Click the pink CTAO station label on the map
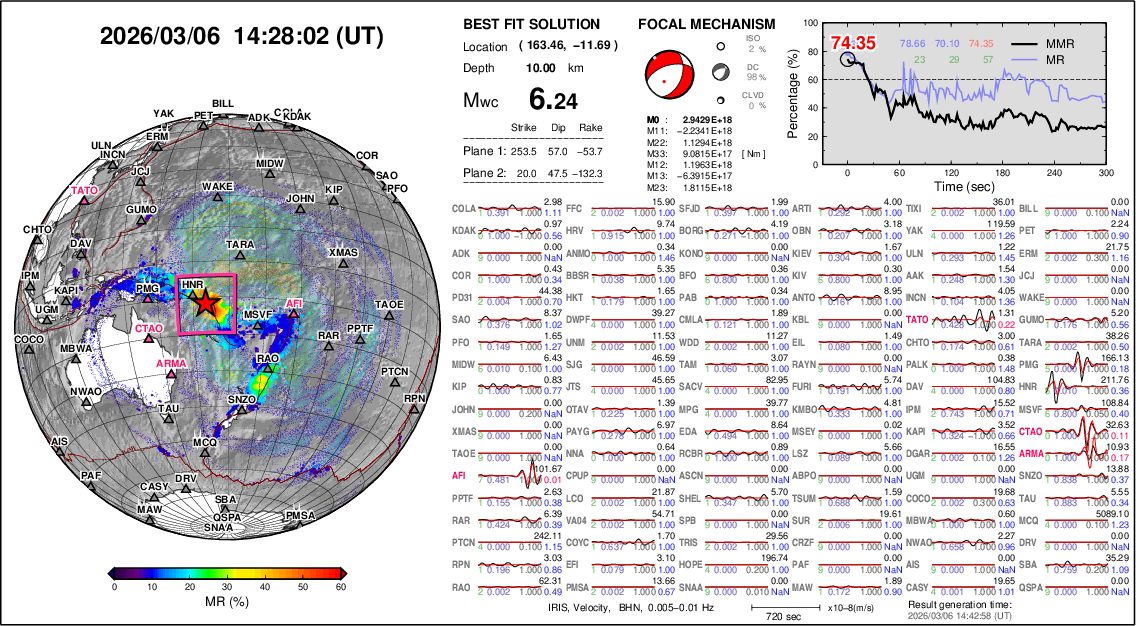 pyautogui.click(x=147, y=327)
